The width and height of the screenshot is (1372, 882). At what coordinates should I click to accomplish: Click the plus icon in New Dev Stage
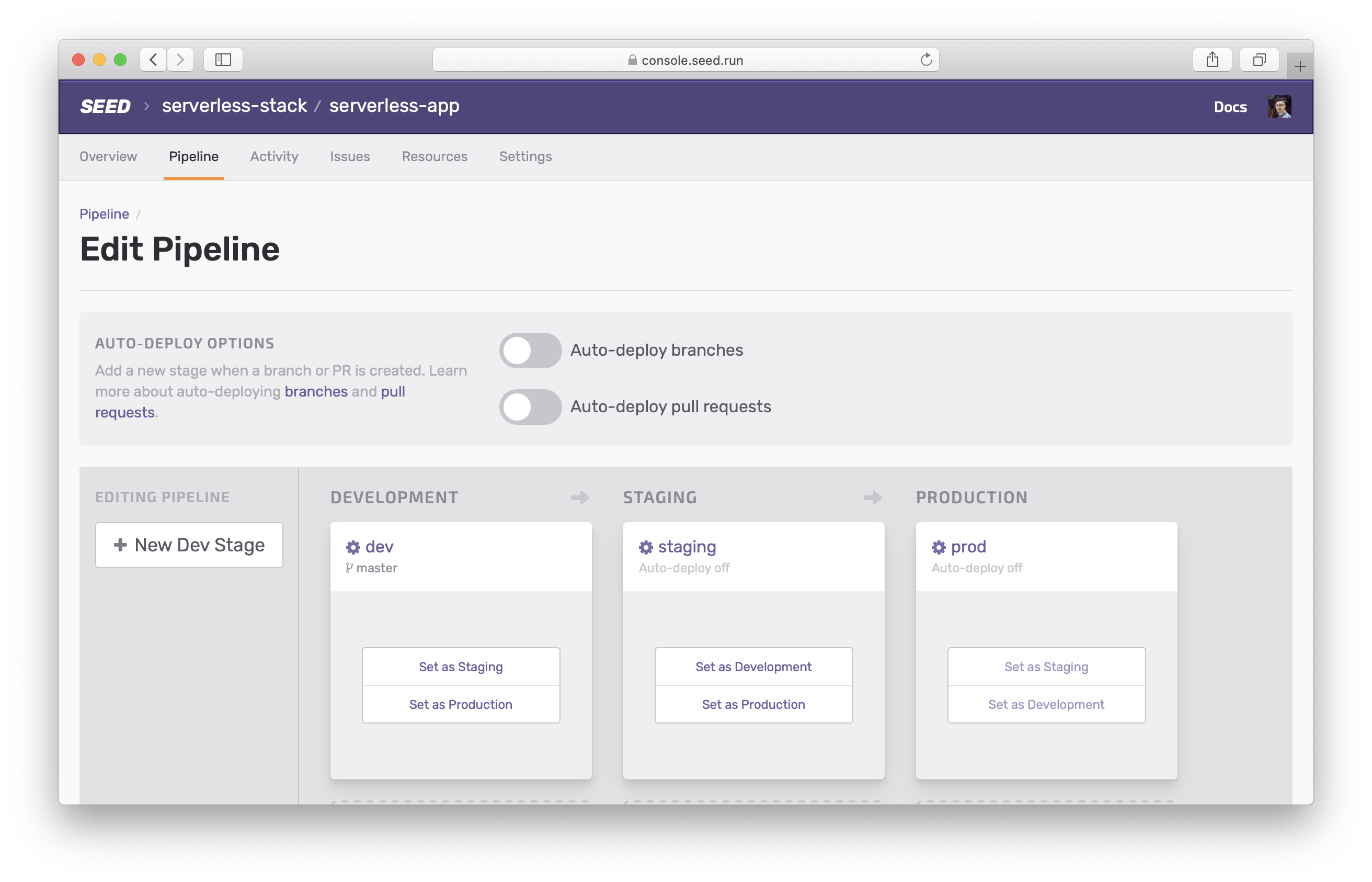(x=120, y=545)
